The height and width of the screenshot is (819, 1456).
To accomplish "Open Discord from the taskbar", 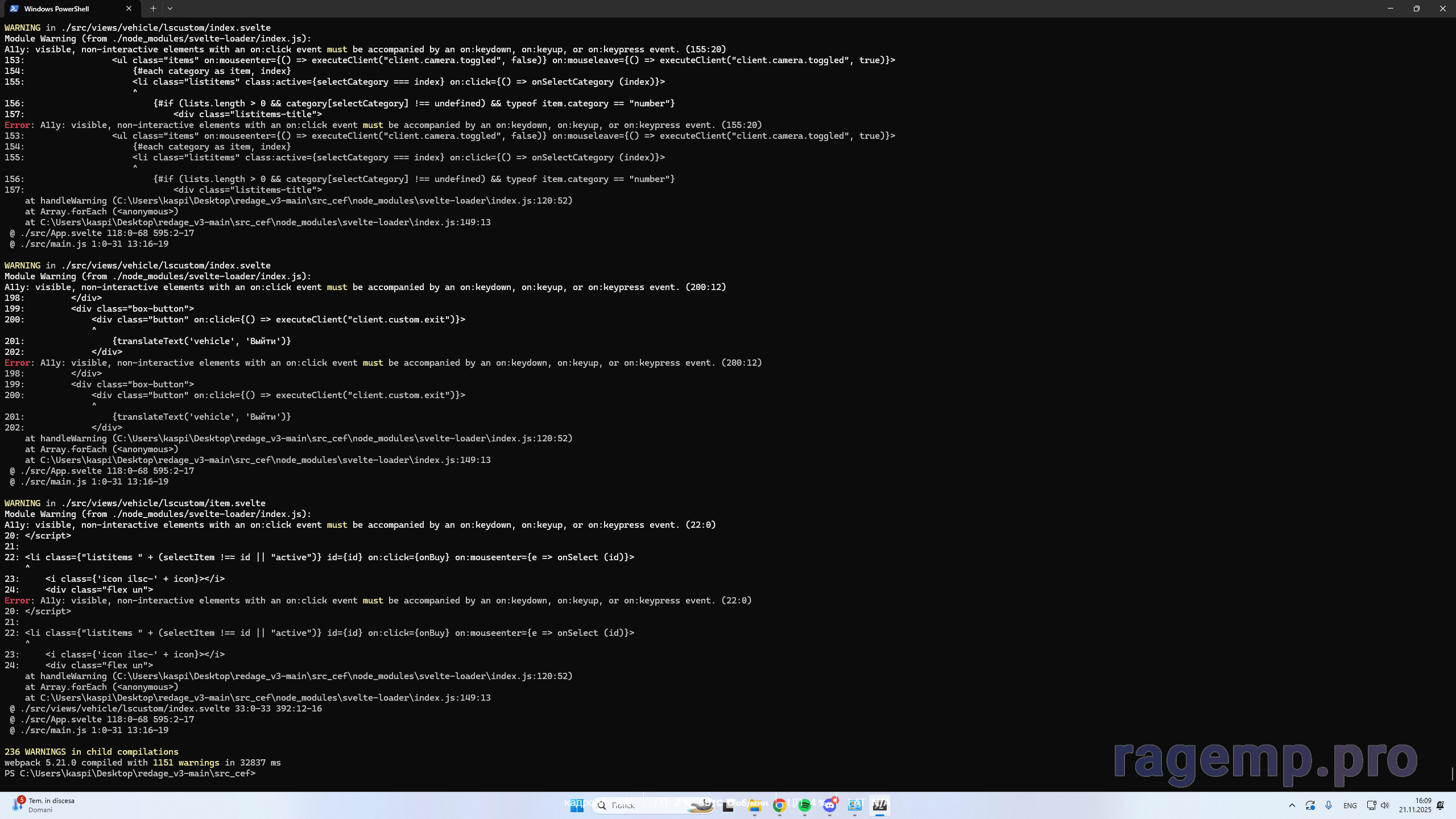I will 830,805.
